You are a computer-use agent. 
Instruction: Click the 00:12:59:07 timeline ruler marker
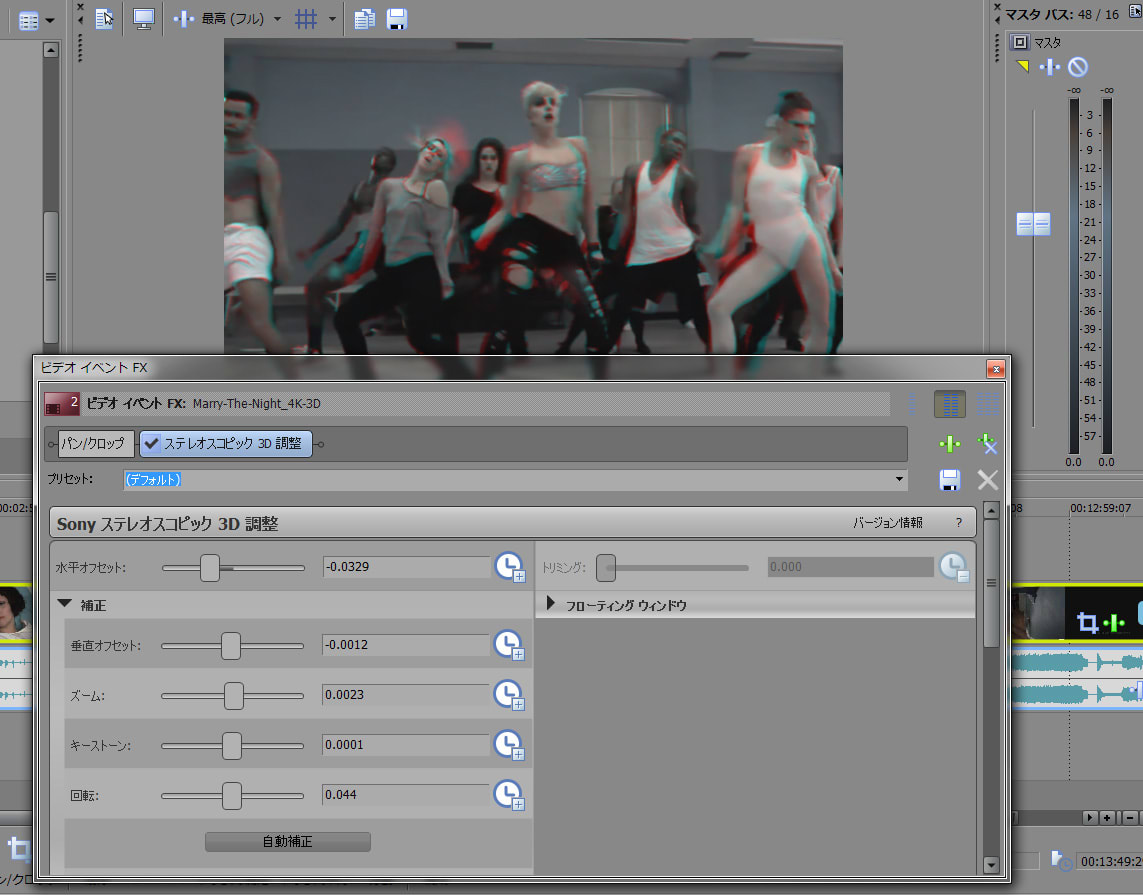pos(1100,508)
